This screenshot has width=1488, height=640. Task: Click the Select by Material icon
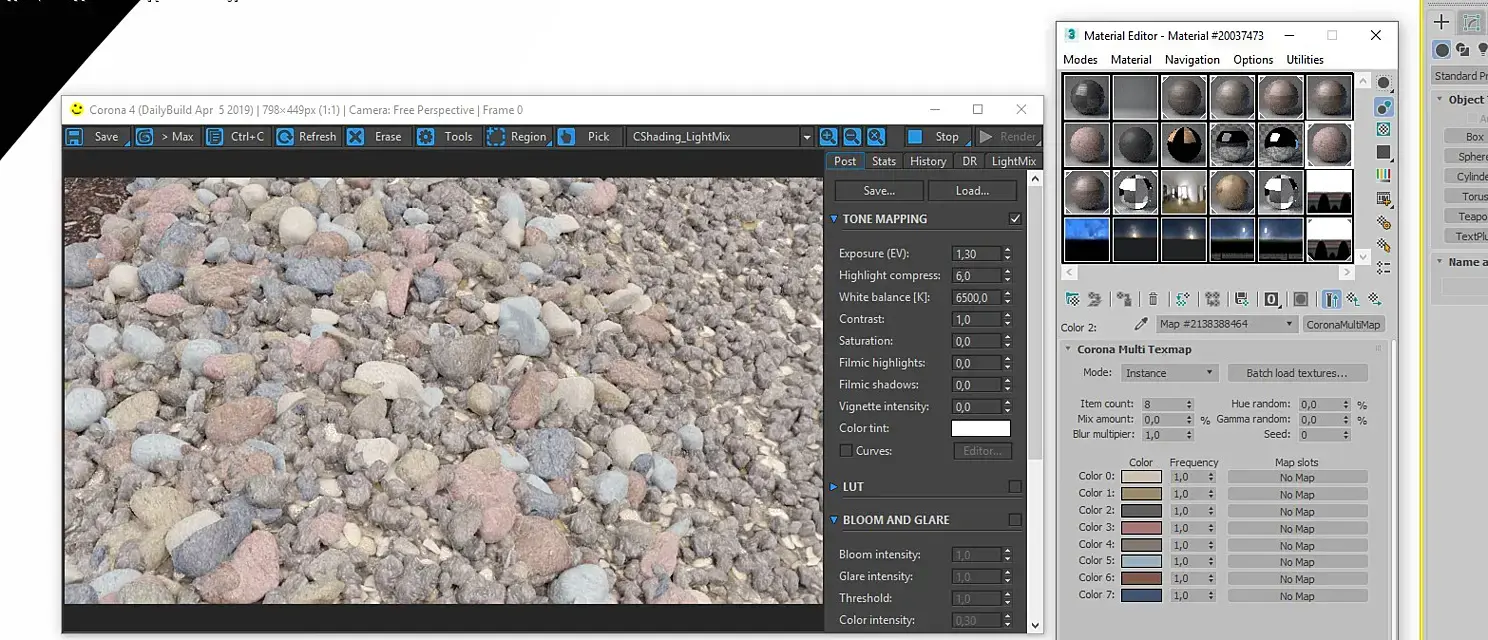(1384, 245)
